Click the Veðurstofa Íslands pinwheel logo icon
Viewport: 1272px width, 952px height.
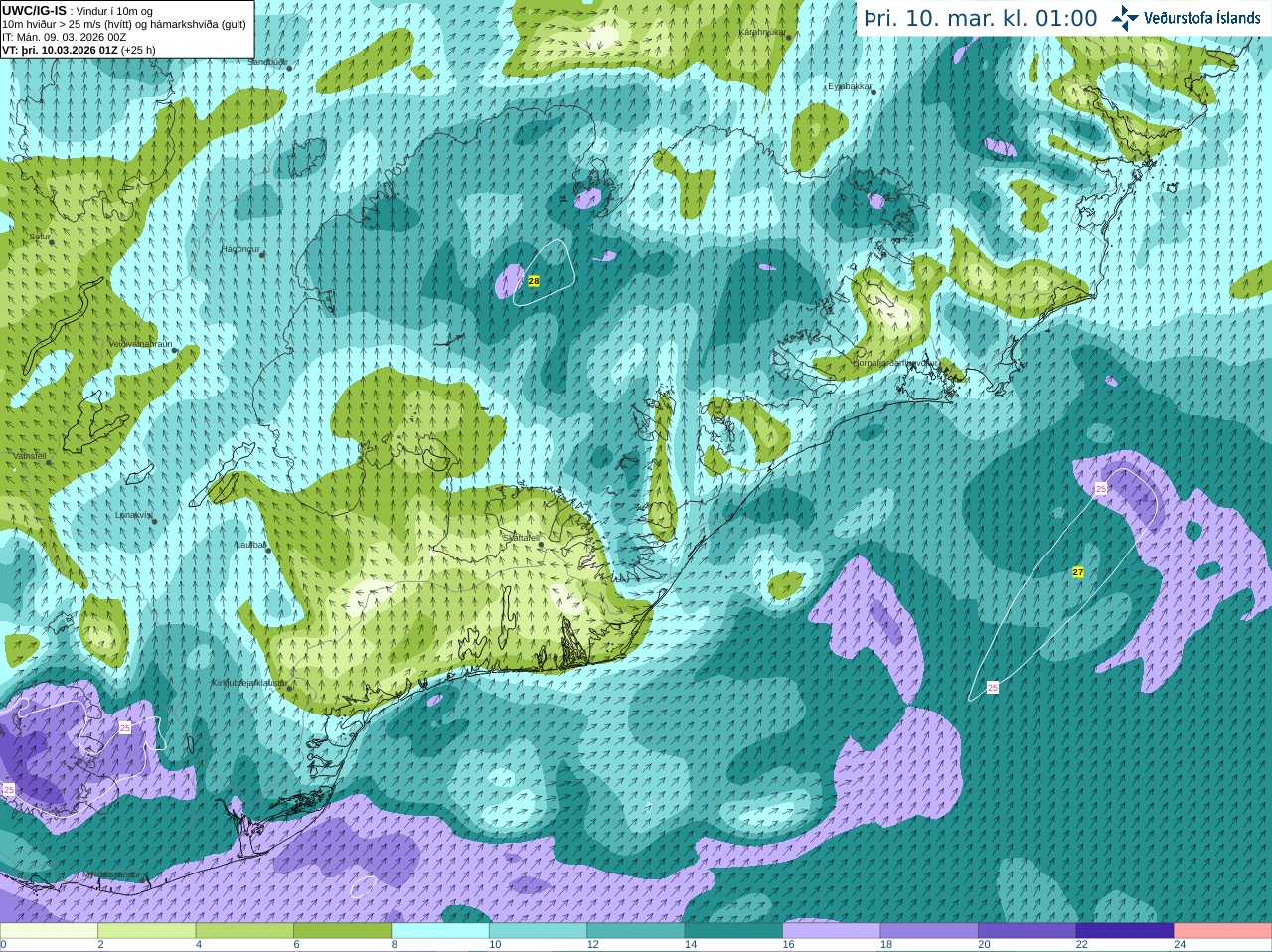click(x=1125, y=18)
